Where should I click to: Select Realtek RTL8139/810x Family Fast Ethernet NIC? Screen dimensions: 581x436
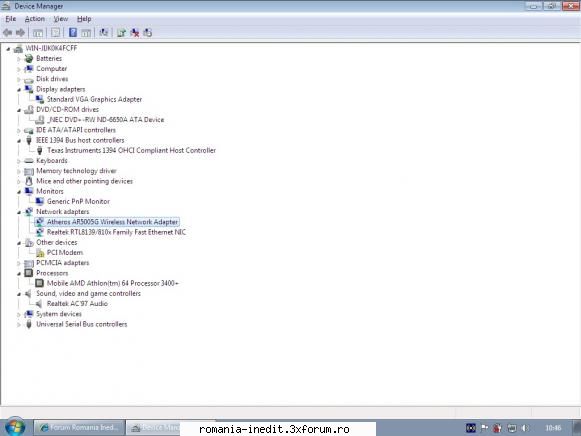pyautogui.click(x=116, y=232)
